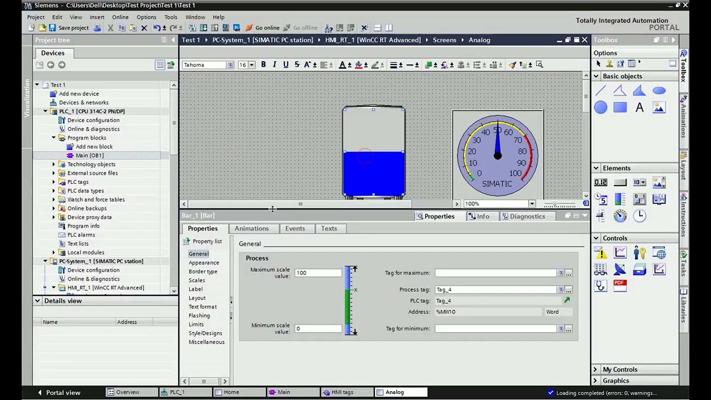Collapse the Details view panel
Image resolution: width=711 pixels, height=400 pixels.
(38, 301)
